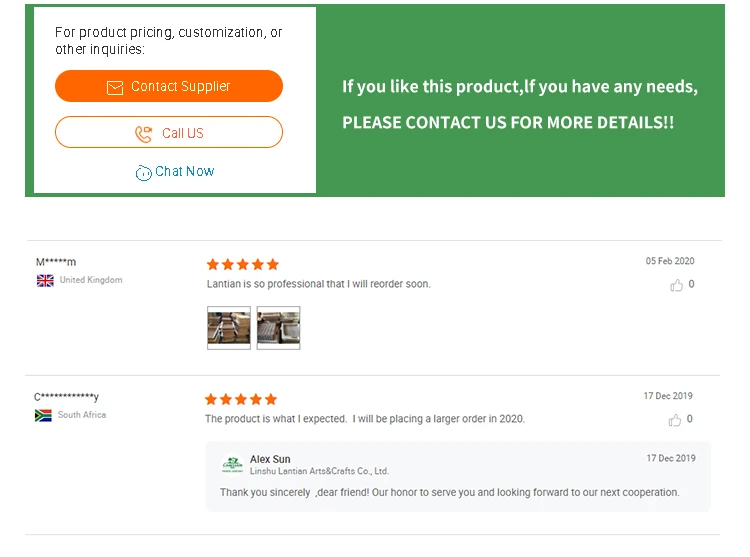This screenshot has height=557, width=750.
Task: Click thumbs-up on the 17 Dec 2019 review
Action: (678, 420)
